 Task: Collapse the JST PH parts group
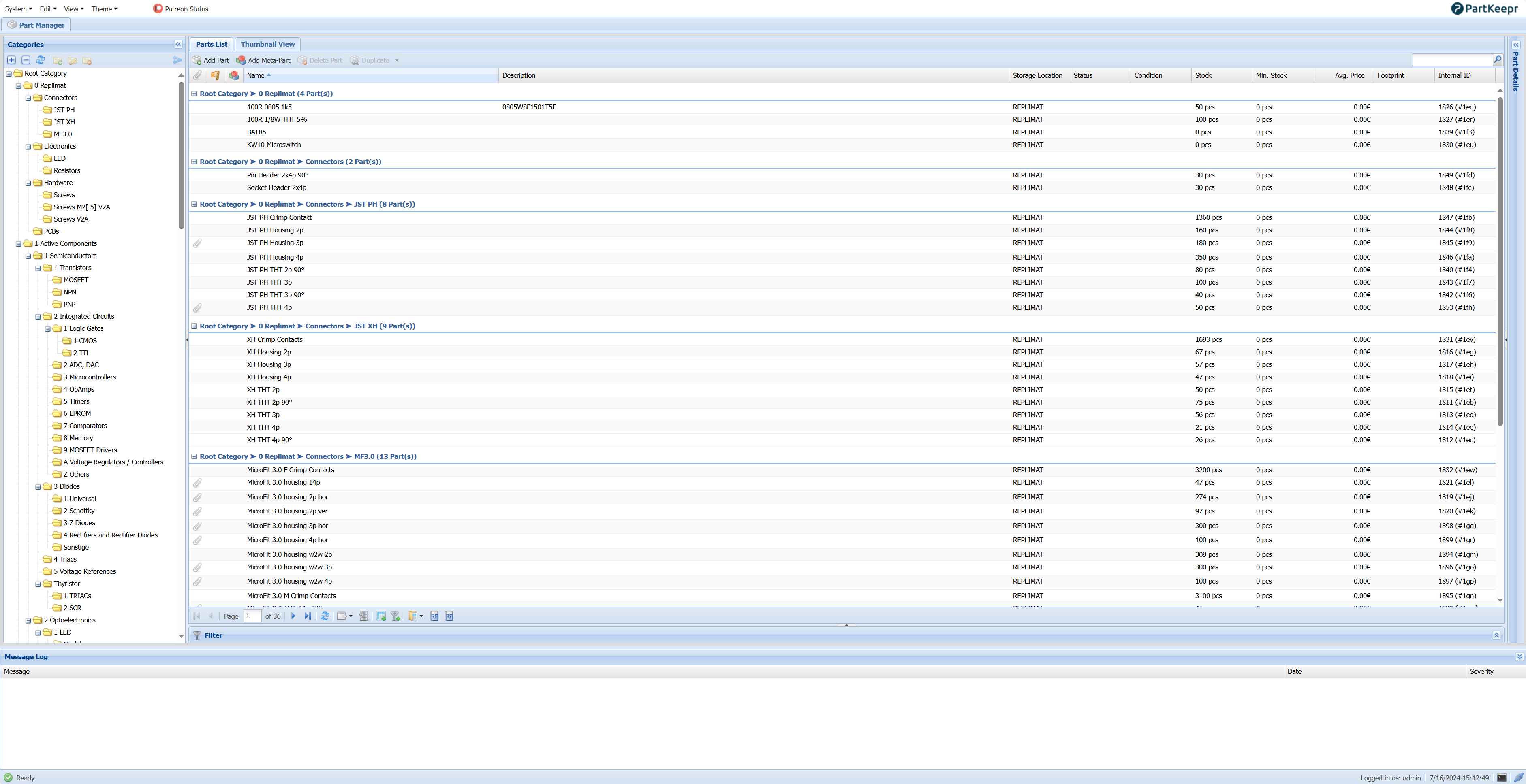click(x=194, y=204)
